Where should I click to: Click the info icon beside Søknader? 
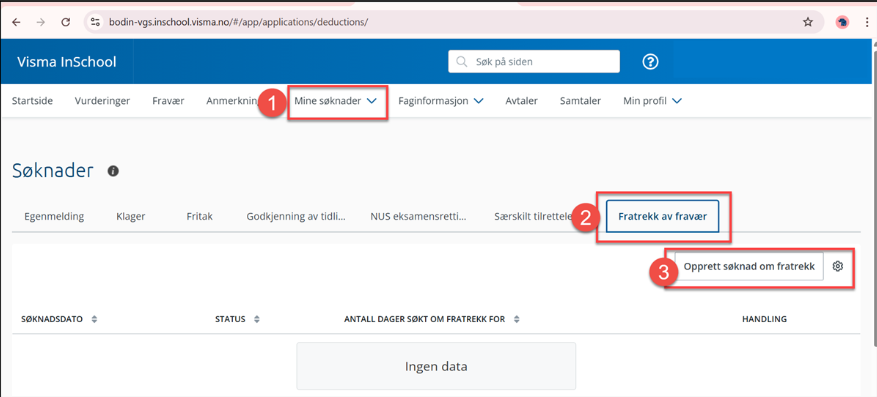pos(113,171)
